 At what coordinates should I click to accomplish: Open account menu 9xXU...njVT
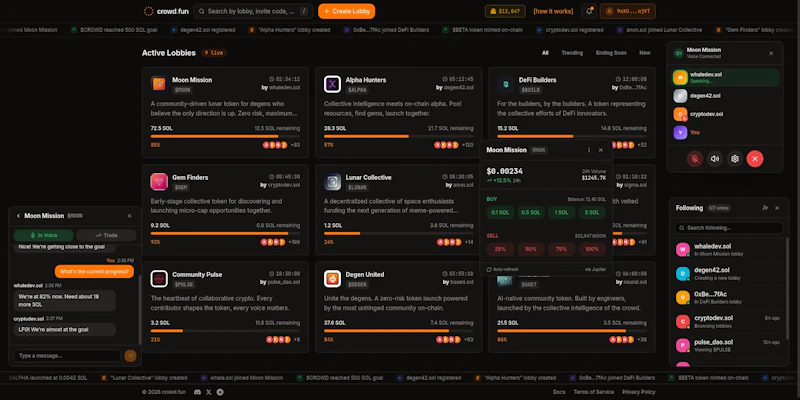click(628, 11)
